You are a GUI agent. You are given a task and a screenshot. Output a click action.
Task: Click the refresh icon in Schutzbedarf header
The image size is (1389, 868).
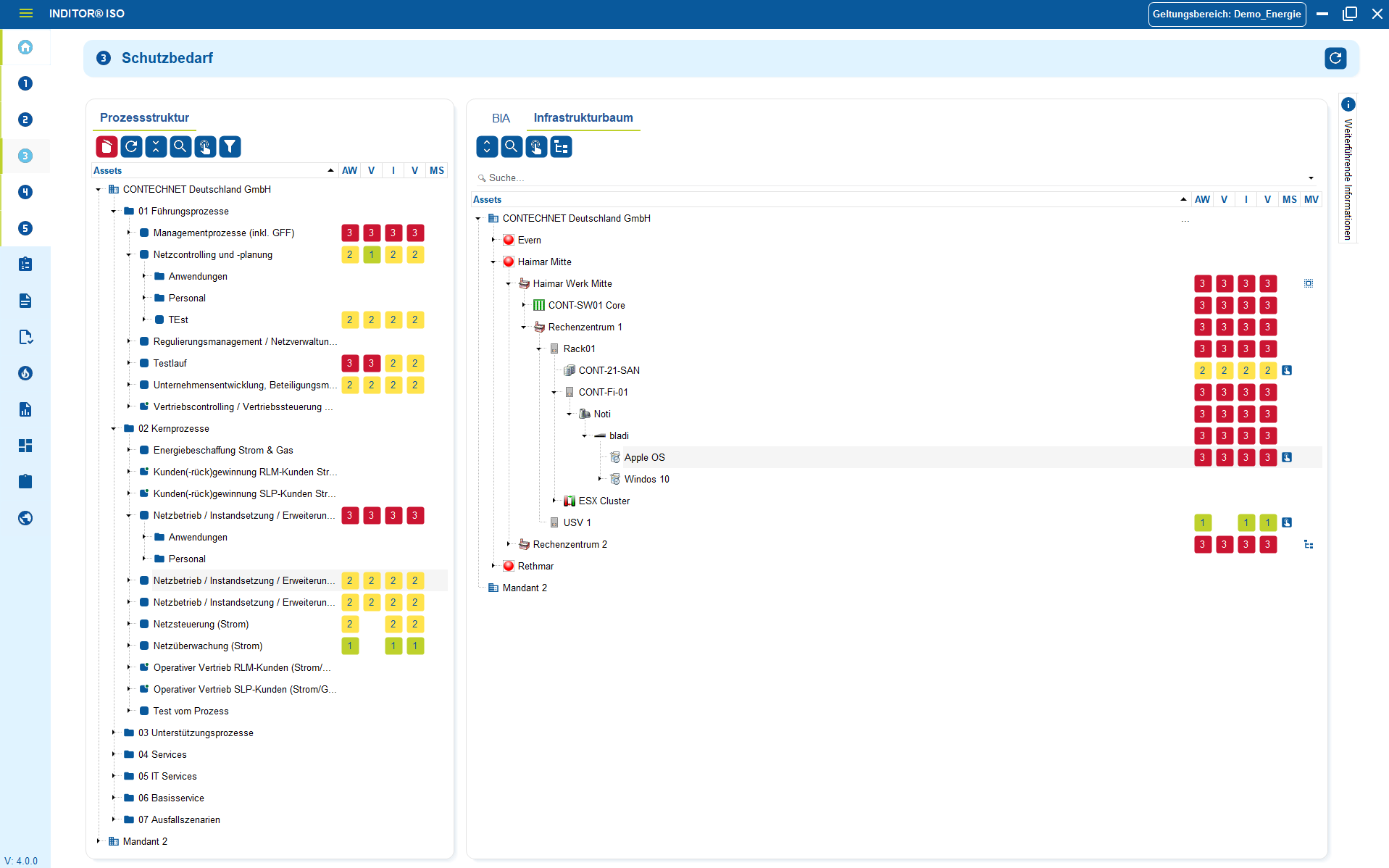[x=1335, y=58]
